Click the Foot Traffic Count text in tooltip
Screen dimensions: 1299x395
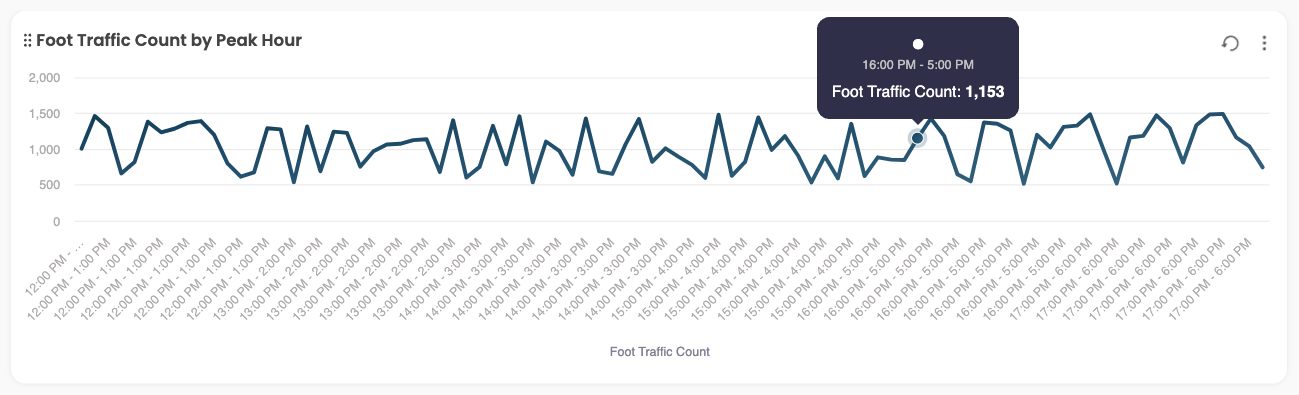pyautogui.click(x=897, y=92)
